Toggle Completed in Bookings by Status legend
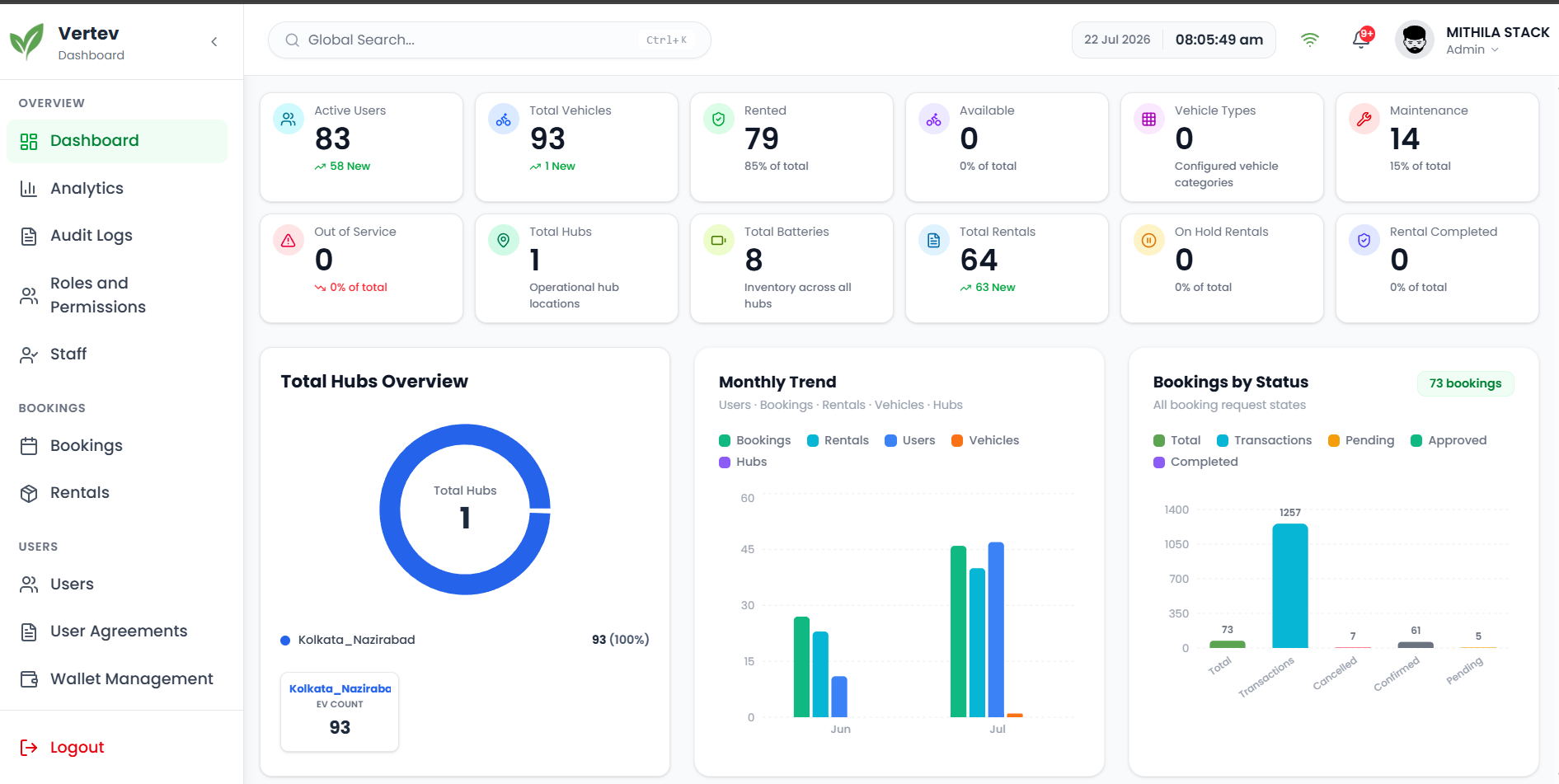Screen dimensions: 1559x784 [x=1195, y=462]
